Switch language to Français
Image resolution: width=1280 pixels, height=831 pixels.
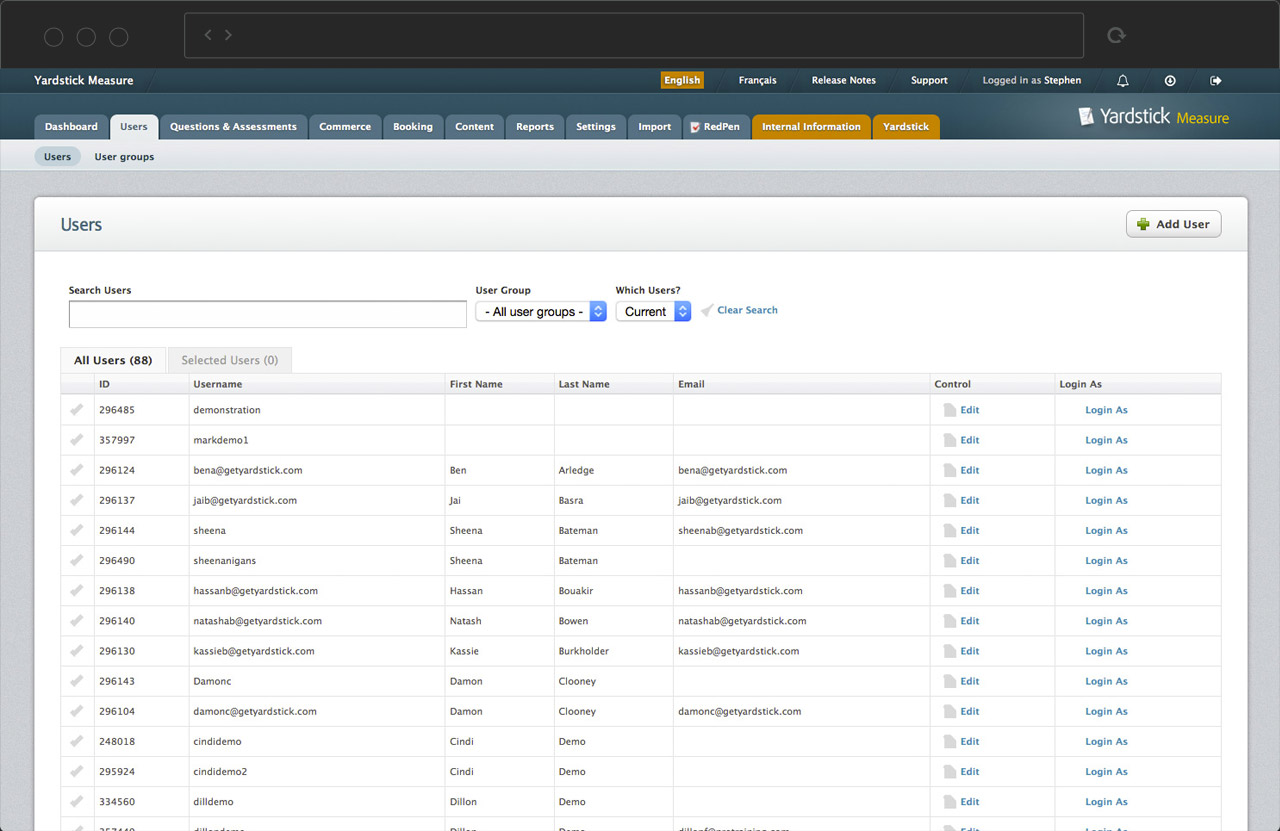coord(757,81)
